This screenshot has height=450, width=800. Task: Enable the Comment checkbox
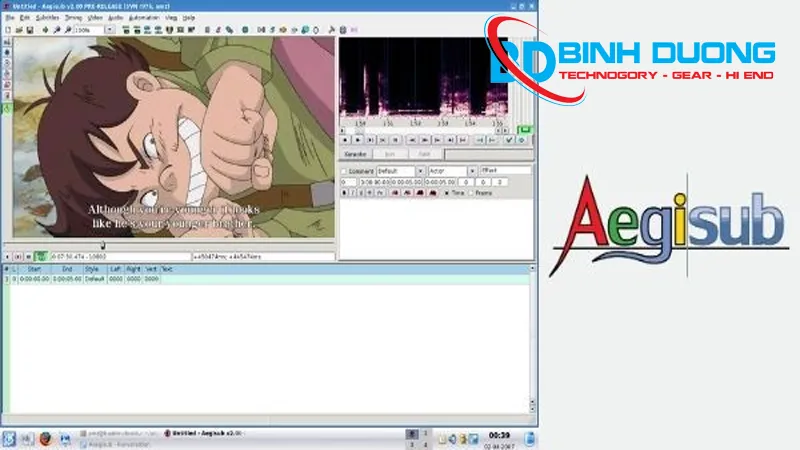coord(344,171)
